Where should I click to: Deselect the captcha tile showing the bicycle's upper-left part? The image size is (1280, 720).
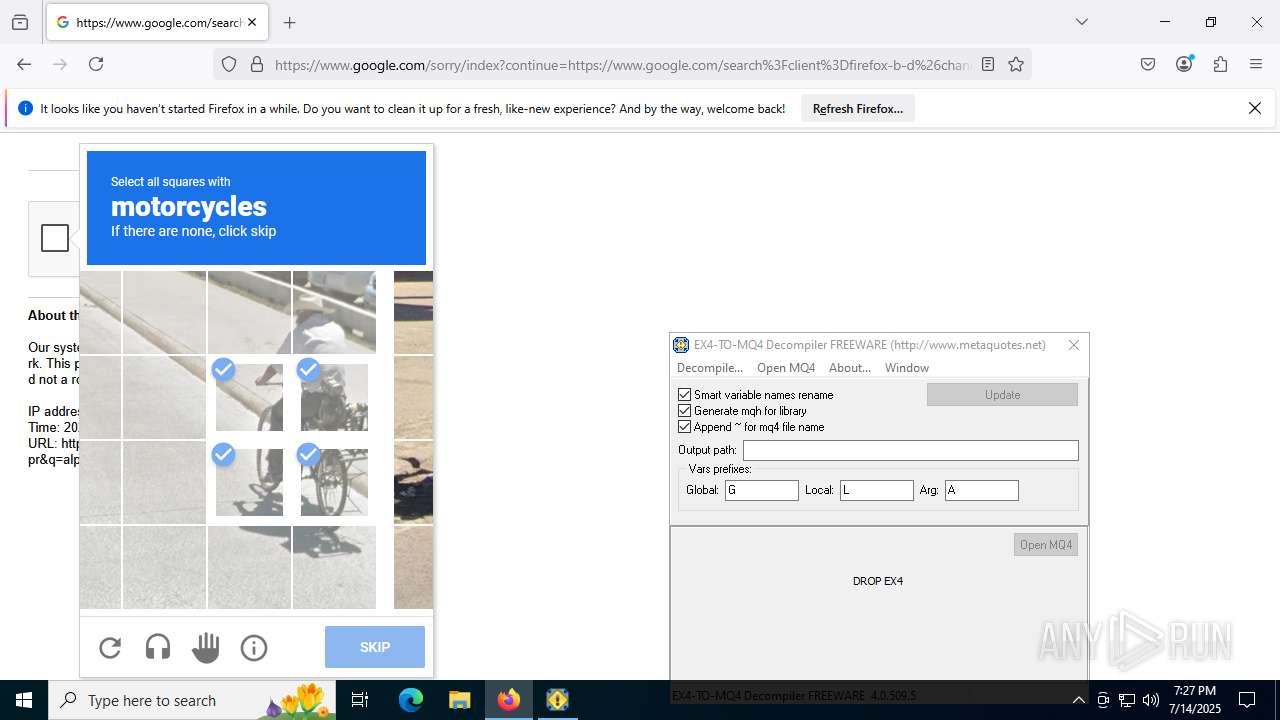(249, 398)
